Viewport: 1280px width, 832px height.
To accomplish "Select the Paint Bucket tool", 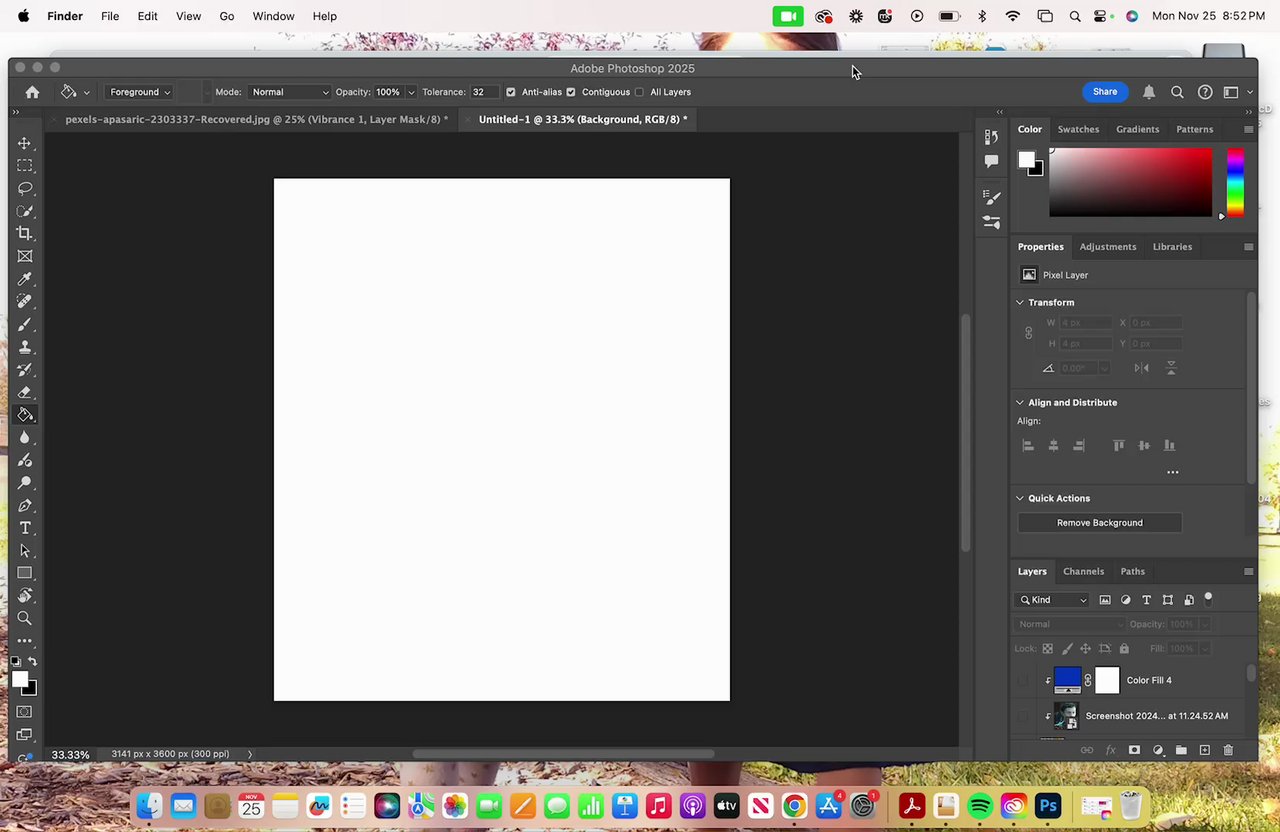I will click(25, 415).
